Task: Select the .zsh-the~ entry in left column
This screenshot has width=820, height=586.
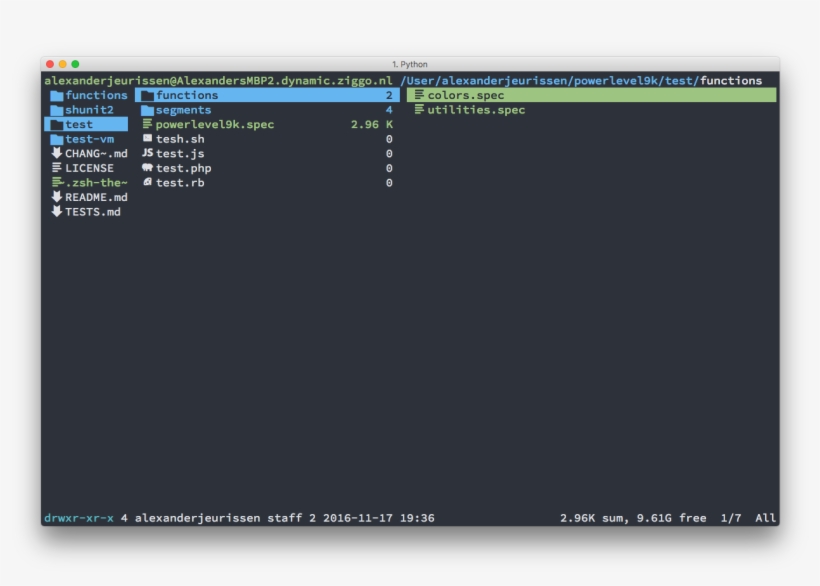Action: 95,183
